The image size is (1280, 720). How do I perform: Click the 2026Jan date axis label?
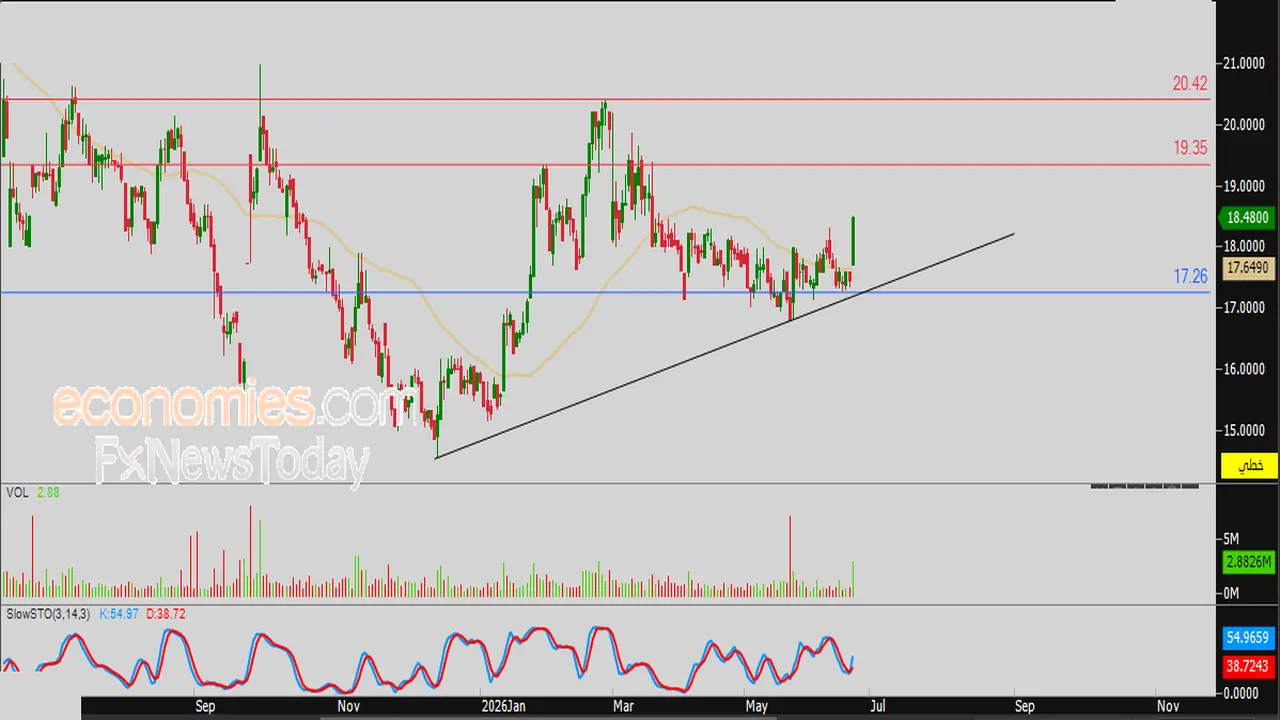click(x=503, y=706)
